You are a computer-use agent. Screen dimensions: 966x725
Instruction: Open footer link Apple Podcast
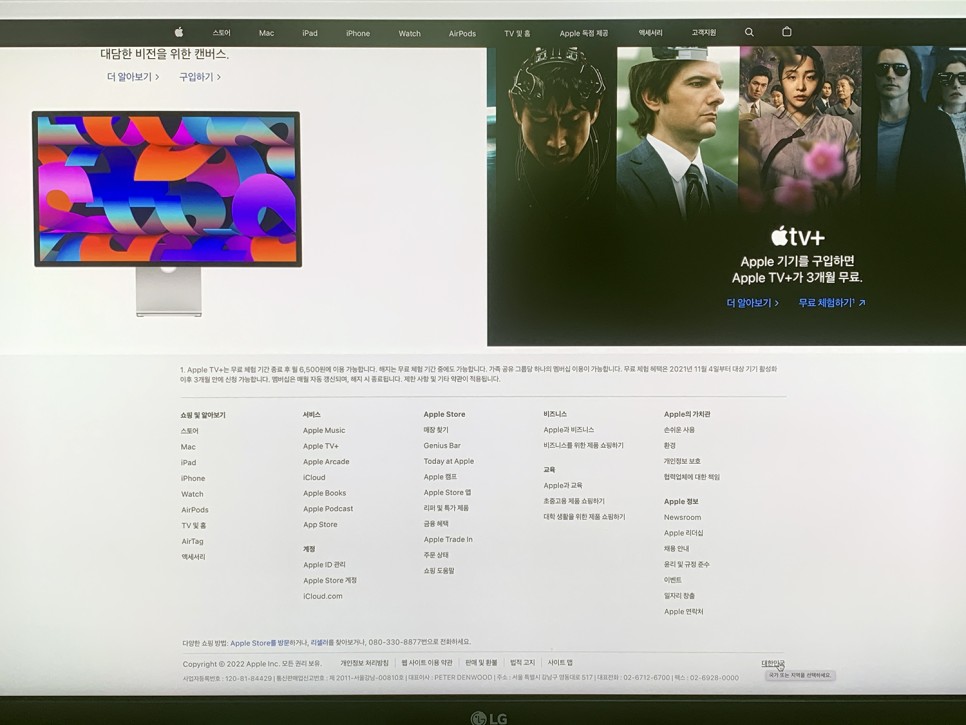(x=328, y=509)
